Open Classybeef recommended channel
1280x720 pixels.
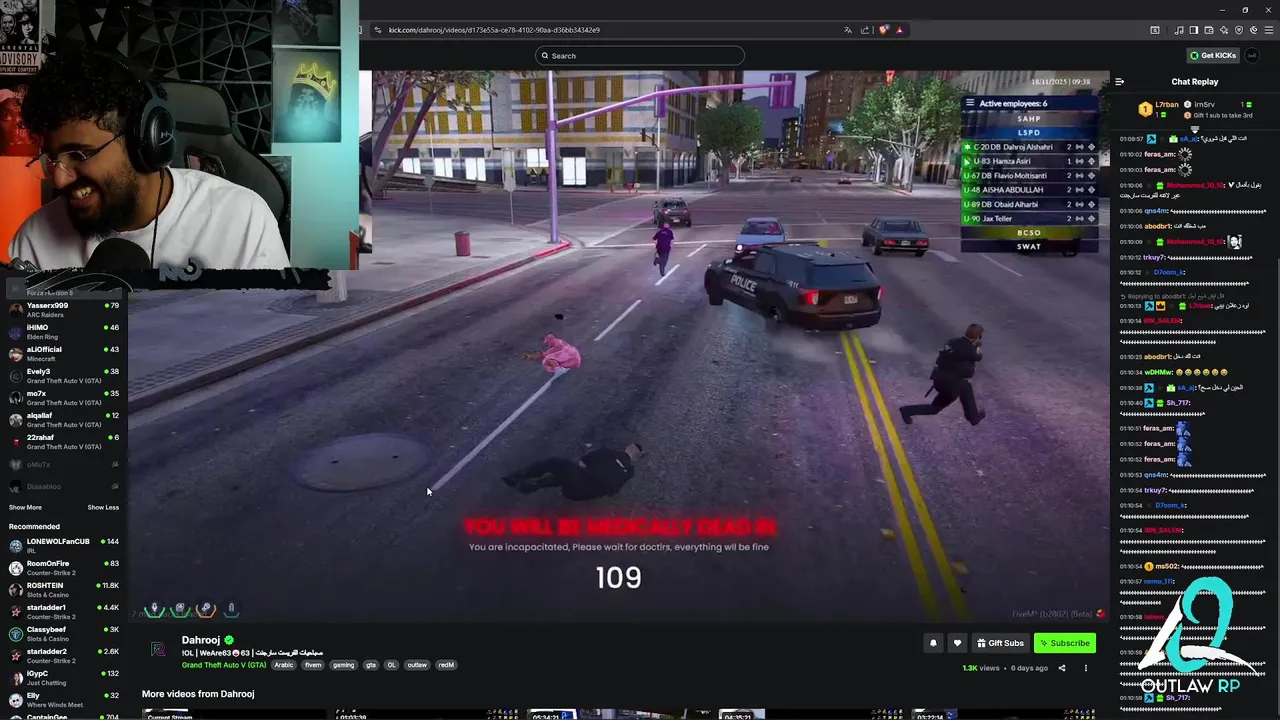64,634
